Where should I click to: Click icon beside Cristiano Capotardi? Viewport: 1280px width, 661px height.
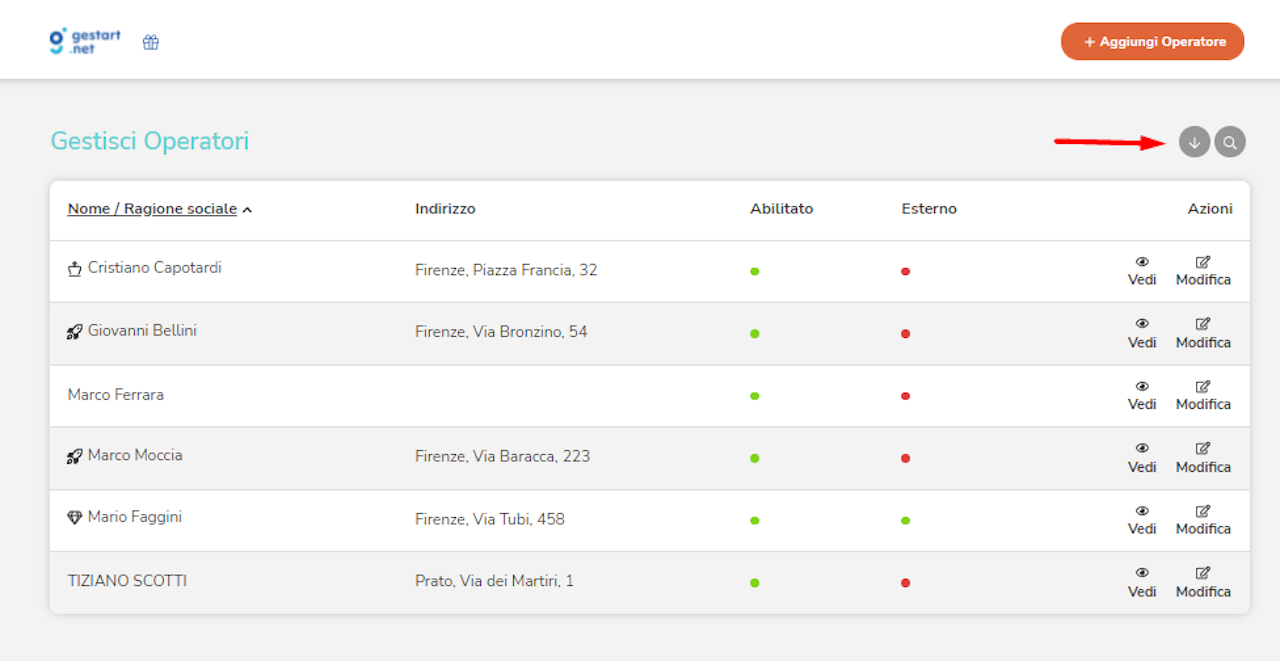click(75, 269)
